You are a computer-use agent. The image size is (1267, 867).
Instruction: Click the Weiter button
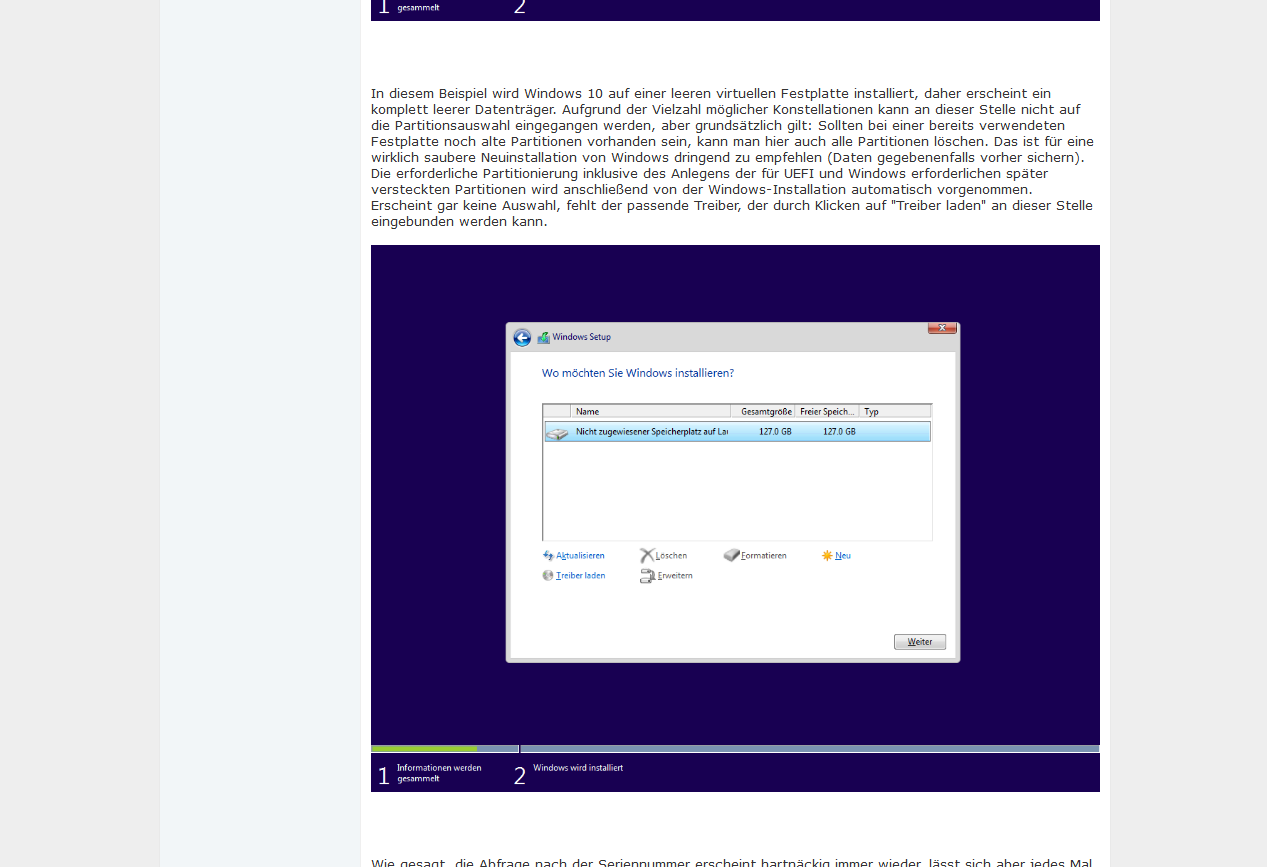920,642
